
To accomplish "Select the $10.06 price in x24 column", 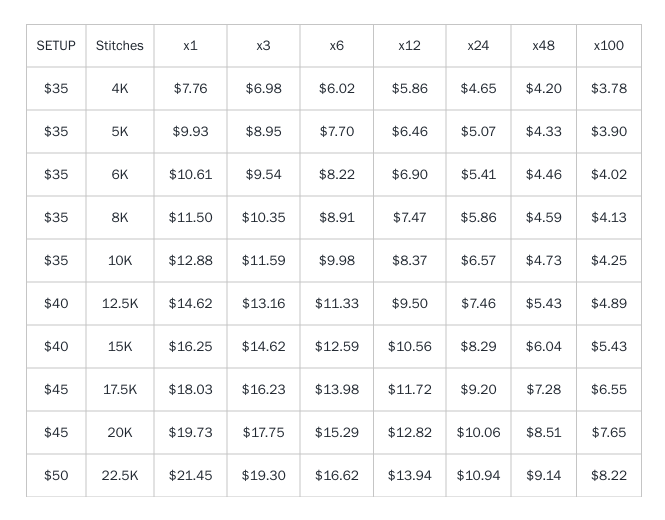I will [478, 432].
